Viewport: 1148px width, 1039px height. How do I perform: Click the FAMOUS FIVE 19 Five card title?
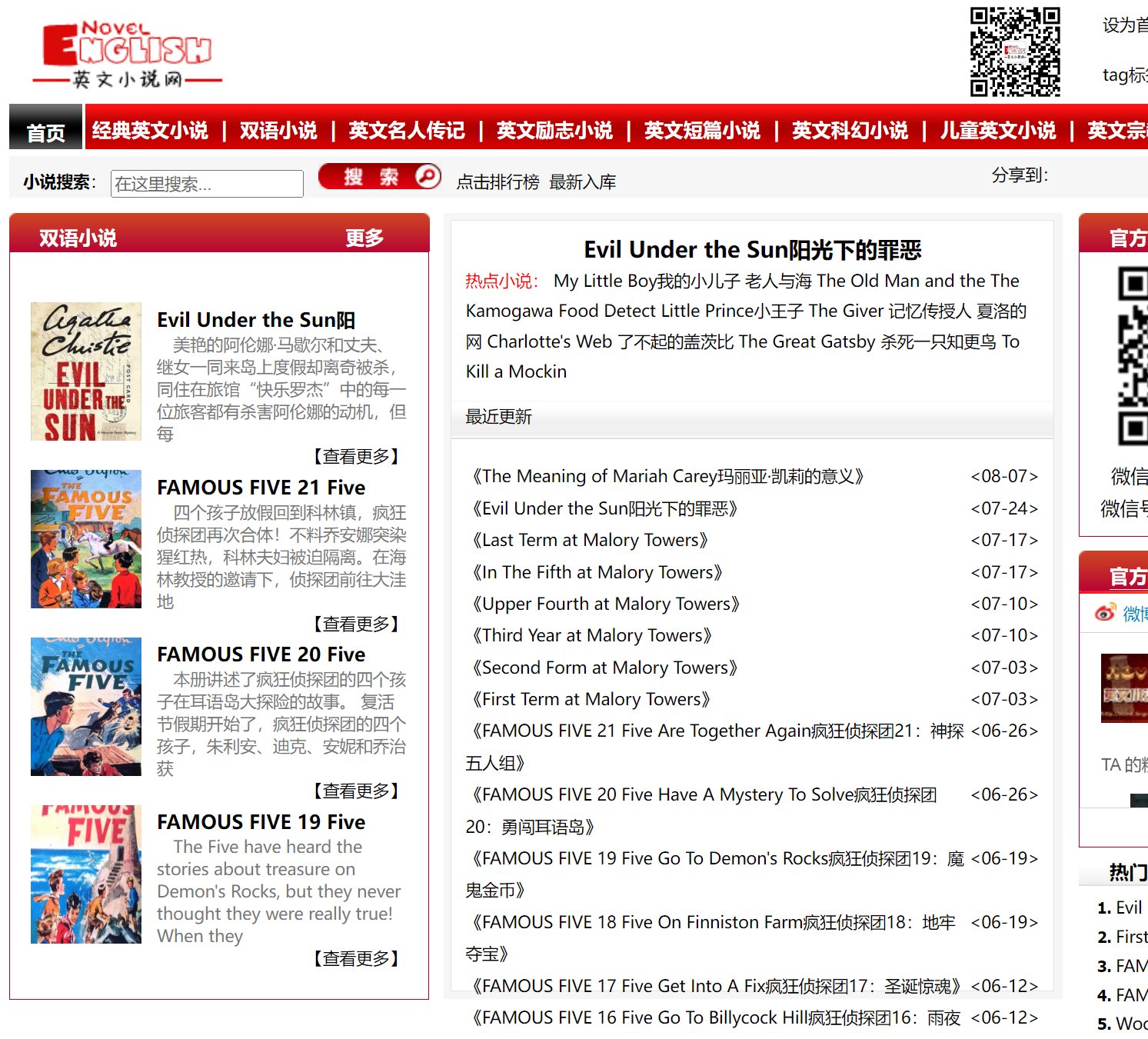[261, 822]
